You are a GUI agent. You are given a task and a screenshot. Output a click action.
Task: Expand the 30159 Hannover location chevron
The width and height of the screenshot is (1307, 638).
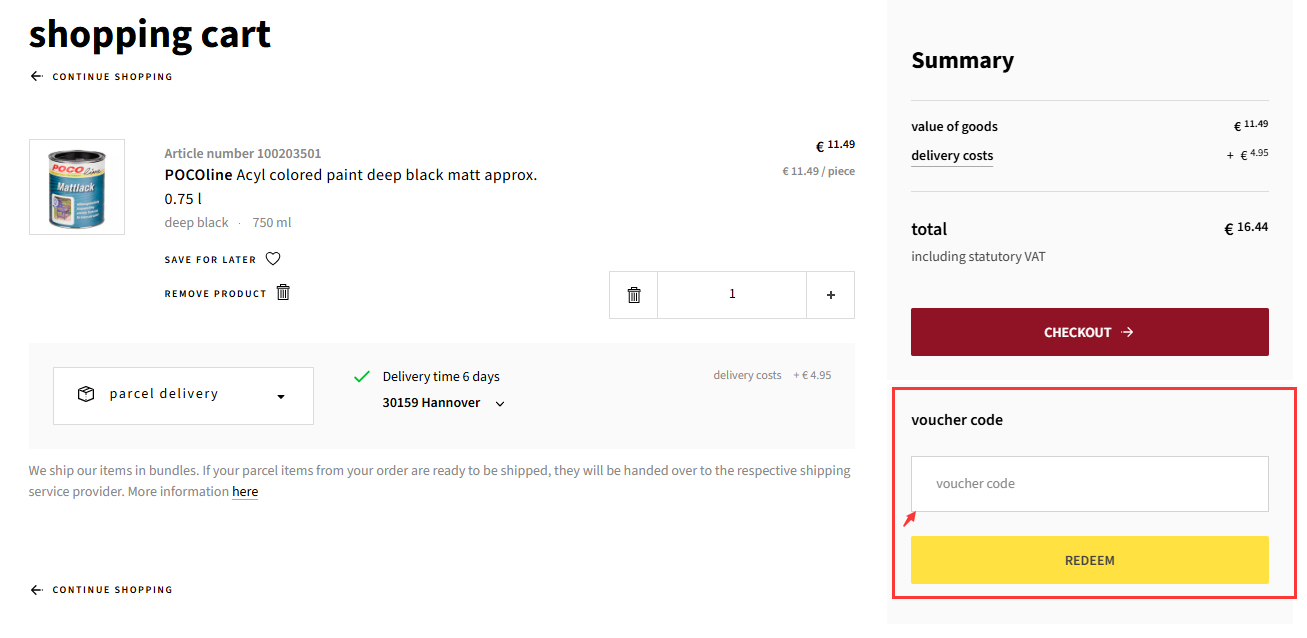coord(500,404)
